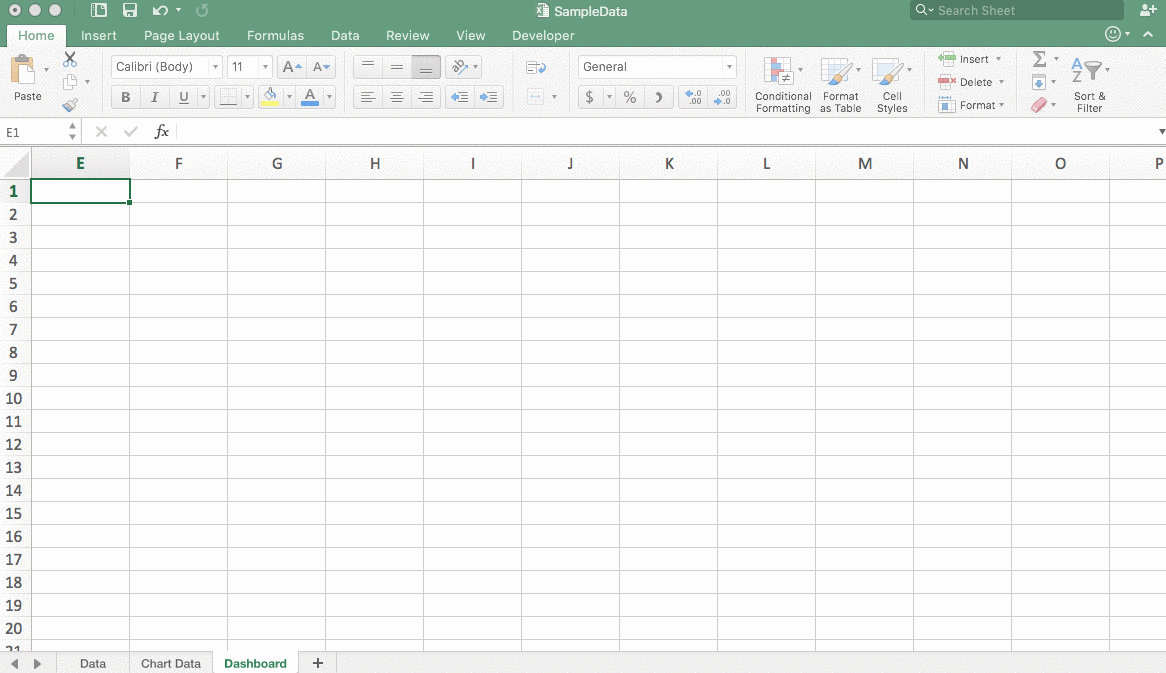The image size is (1166, 673).
Task: Open the Borders dropdown arrow
Action: tap(247, 97)
